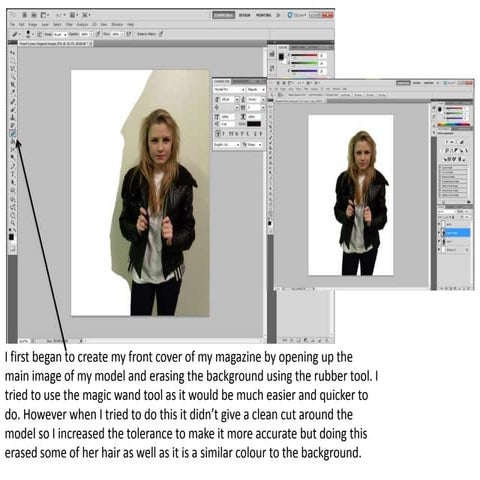
Task: Select the Eyedropper tool in left toolbar
Action: click(x=12, y=92)
